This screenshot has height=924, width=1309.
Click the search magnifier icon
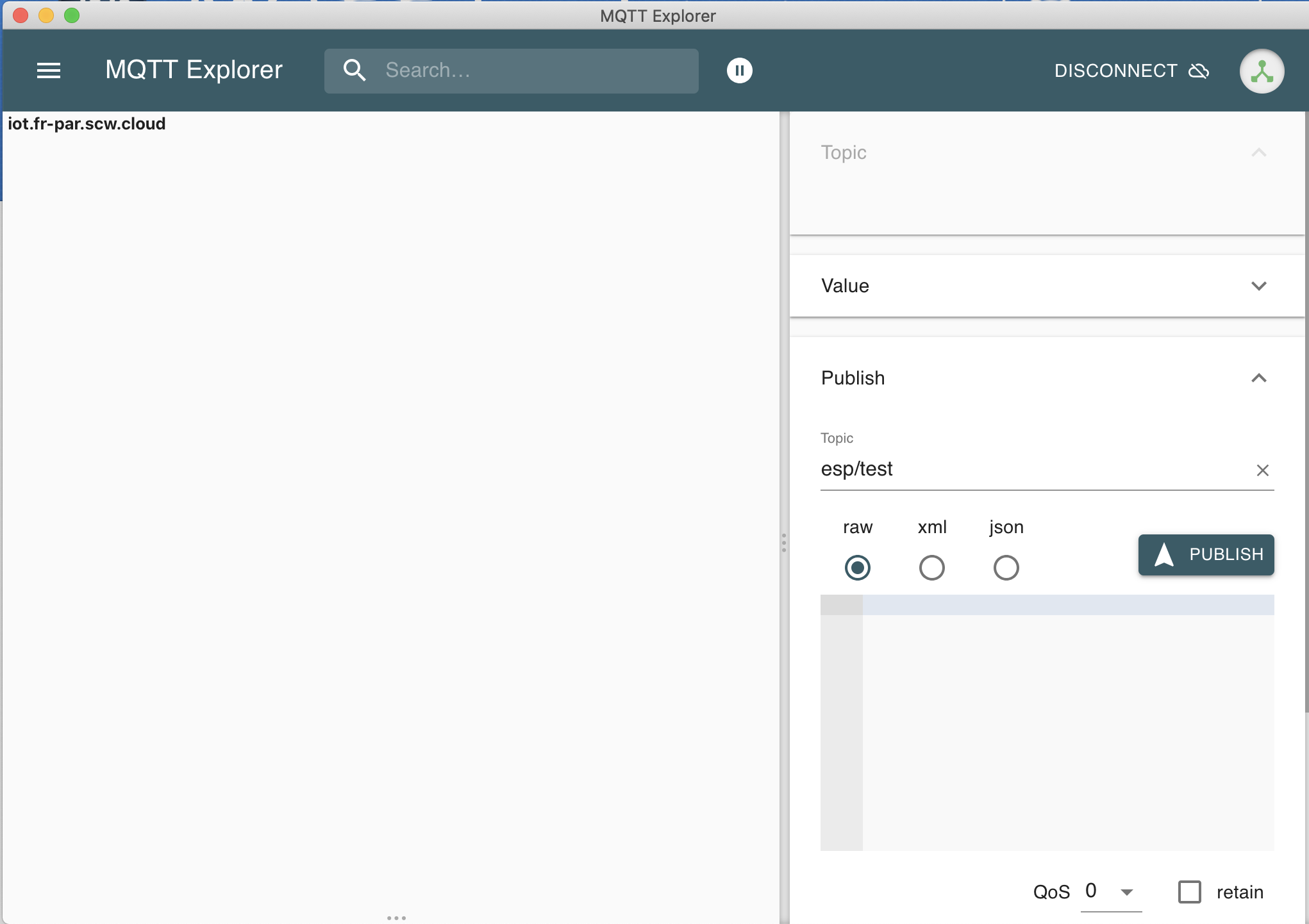click(354, 70)
